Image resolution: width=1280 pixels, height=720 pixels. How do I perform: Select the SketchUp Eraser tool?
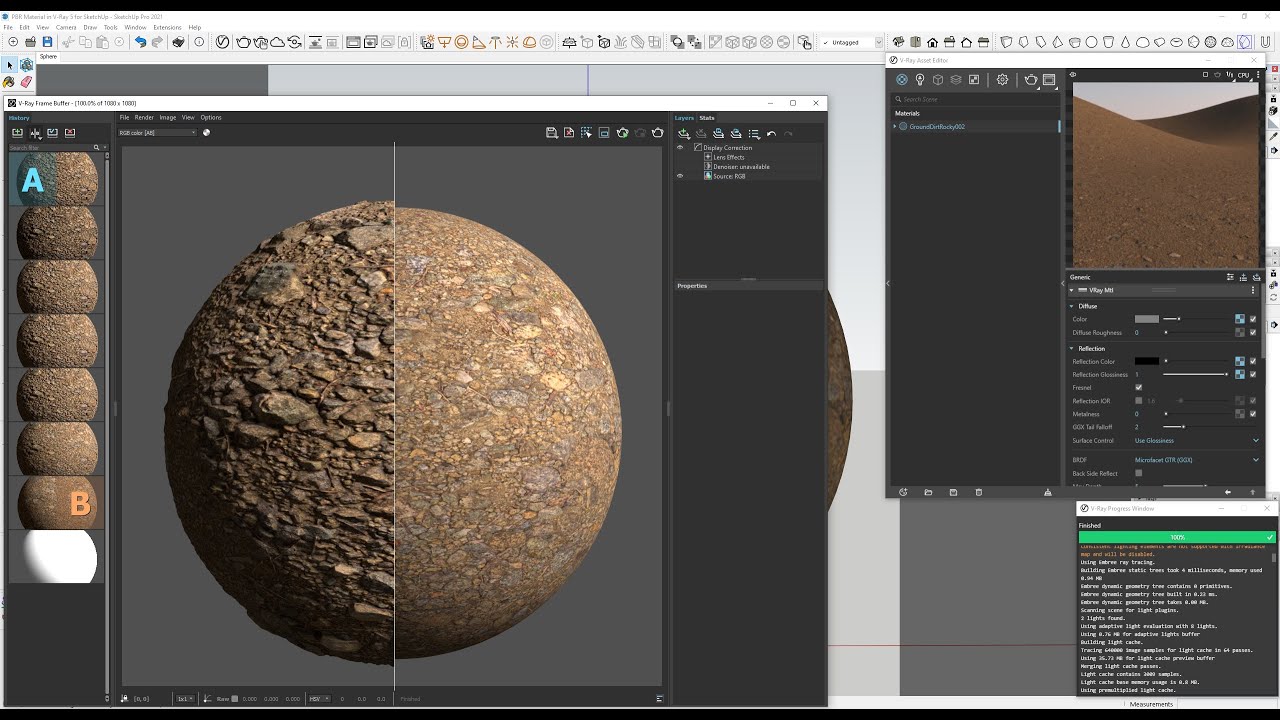coord(26,81)
